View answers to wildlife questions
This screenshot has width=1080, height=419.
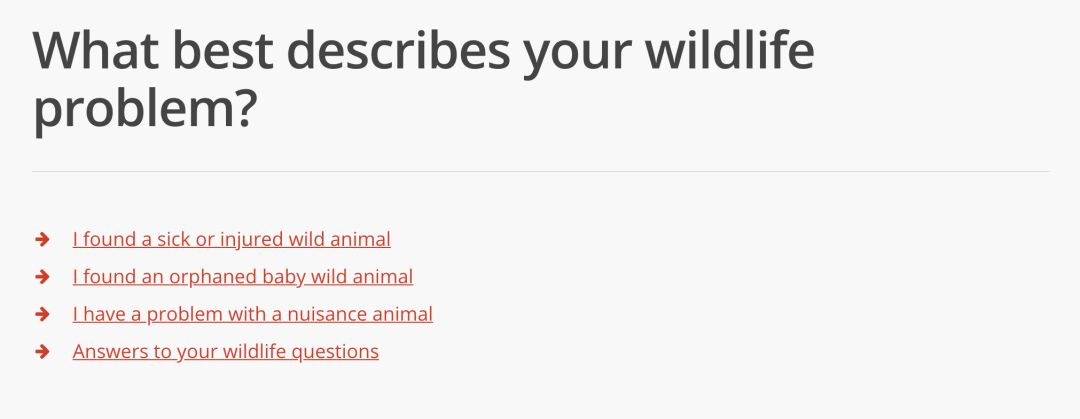[225, 352]
